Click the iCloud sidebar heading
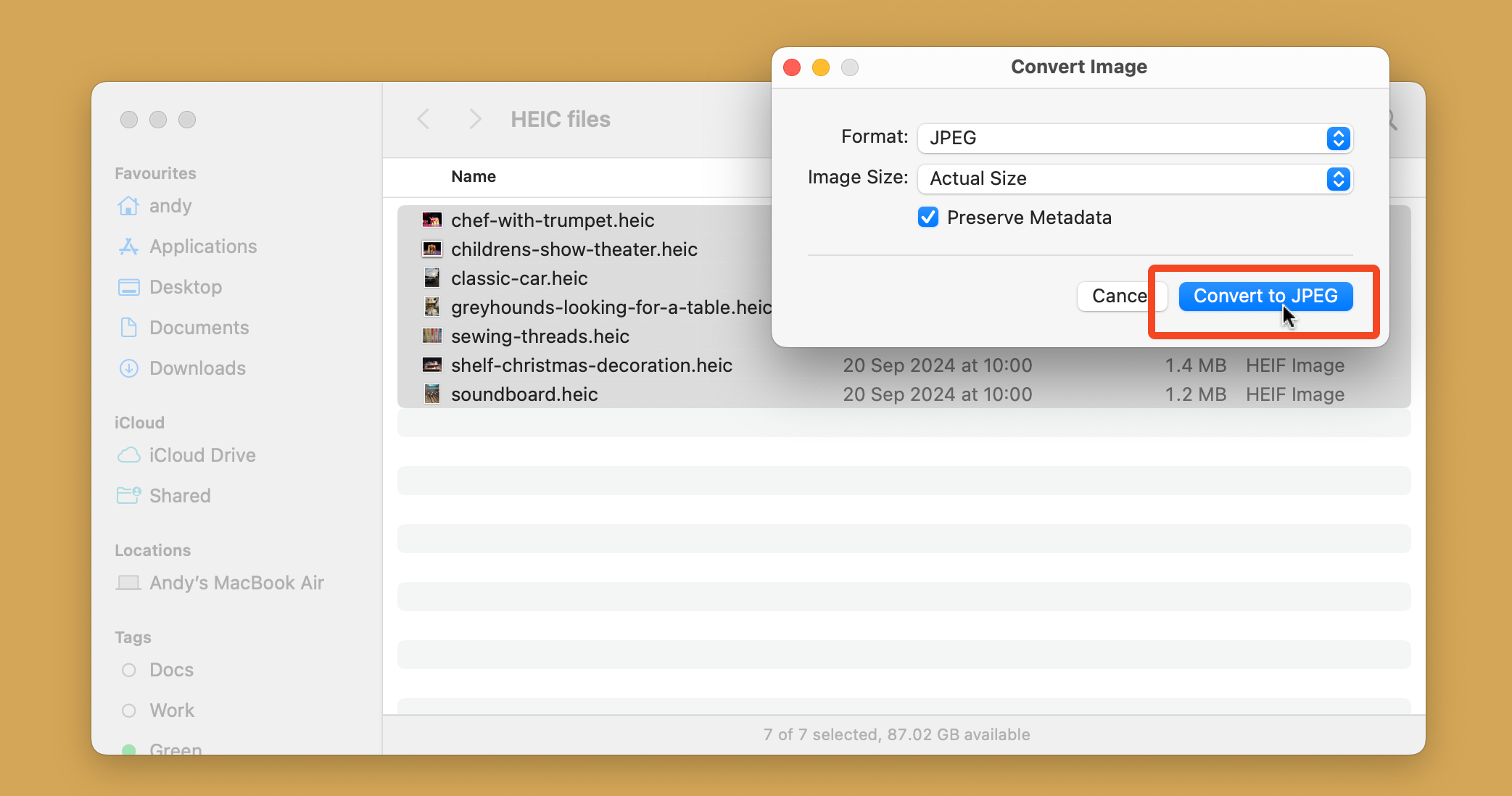 139,423
